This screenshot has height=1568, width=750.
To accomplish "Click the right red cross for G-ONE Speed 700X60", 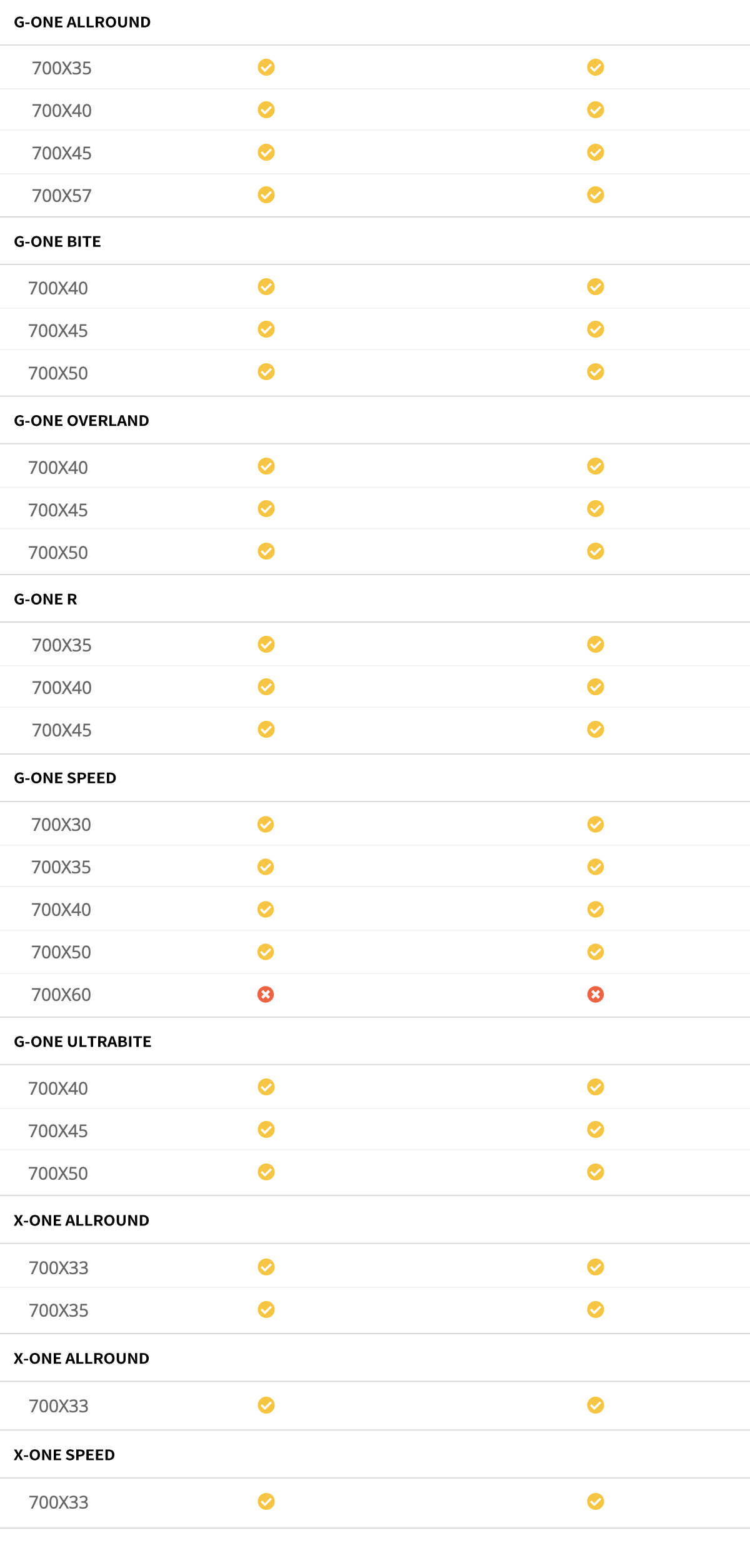I will click(x=596, y=994).
